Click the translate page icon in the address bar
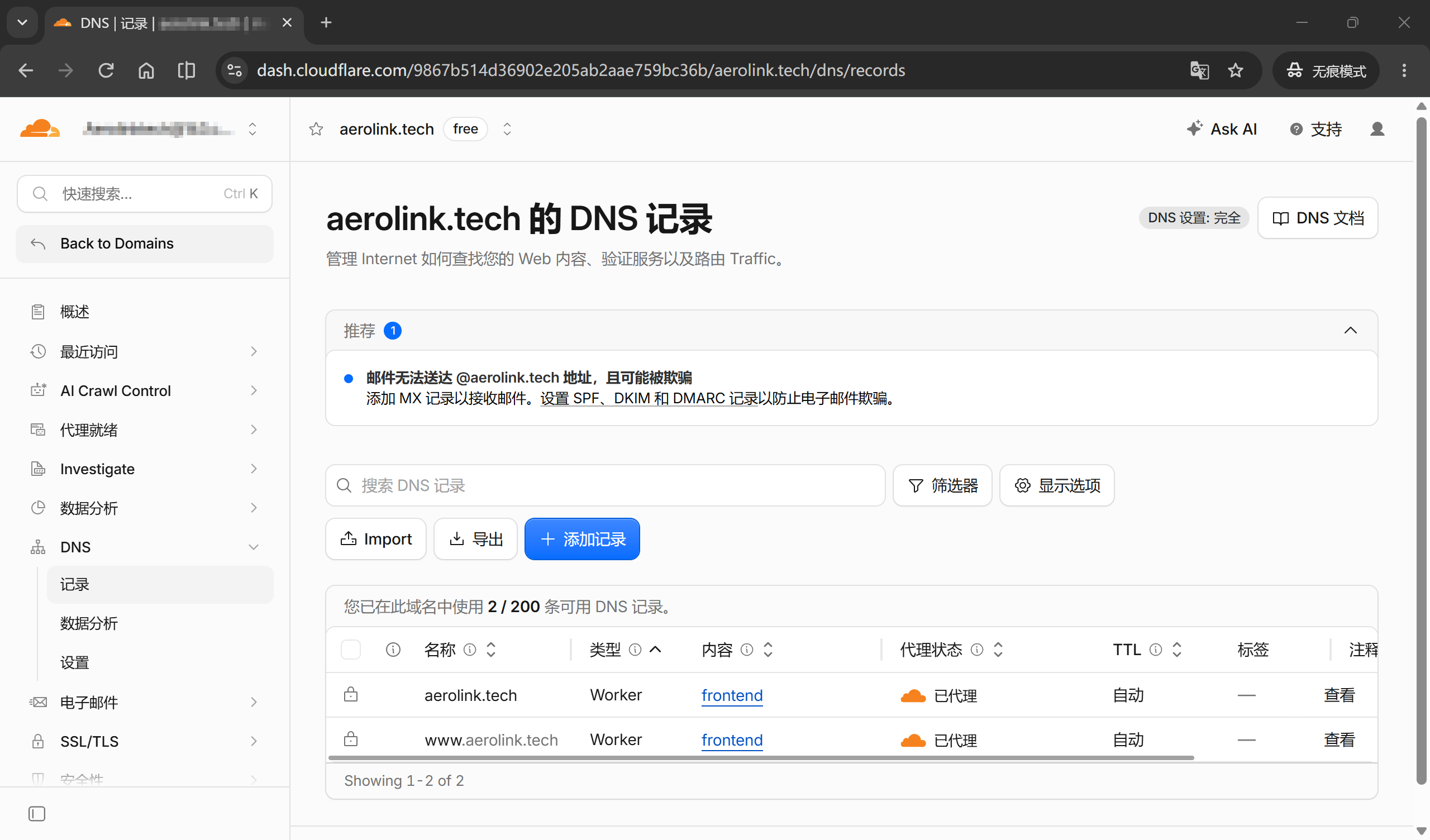Screen dimensions: 1430x840 [1199, 70]
